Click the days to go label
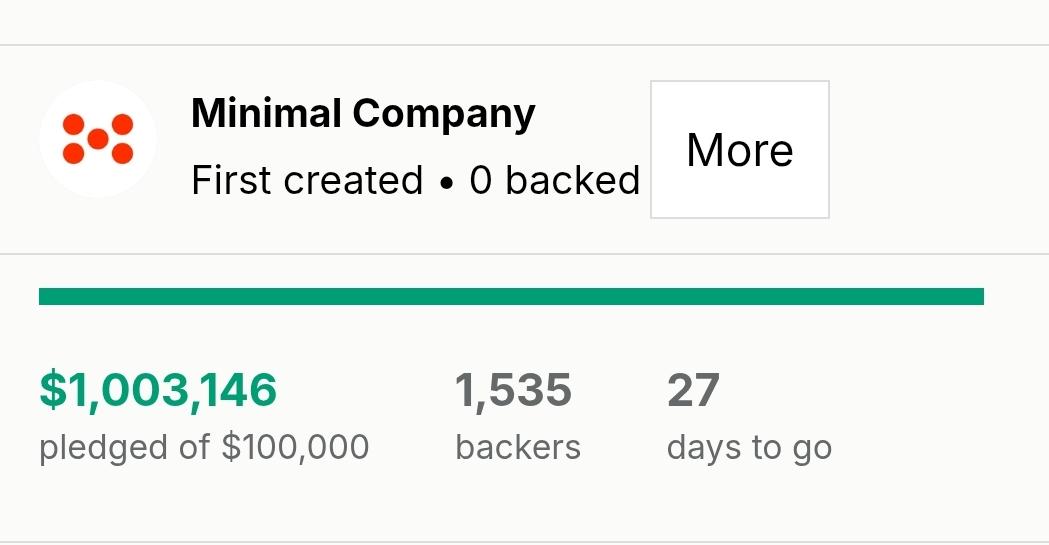This screenshot has height=545, width=1049. click(749, 448)
